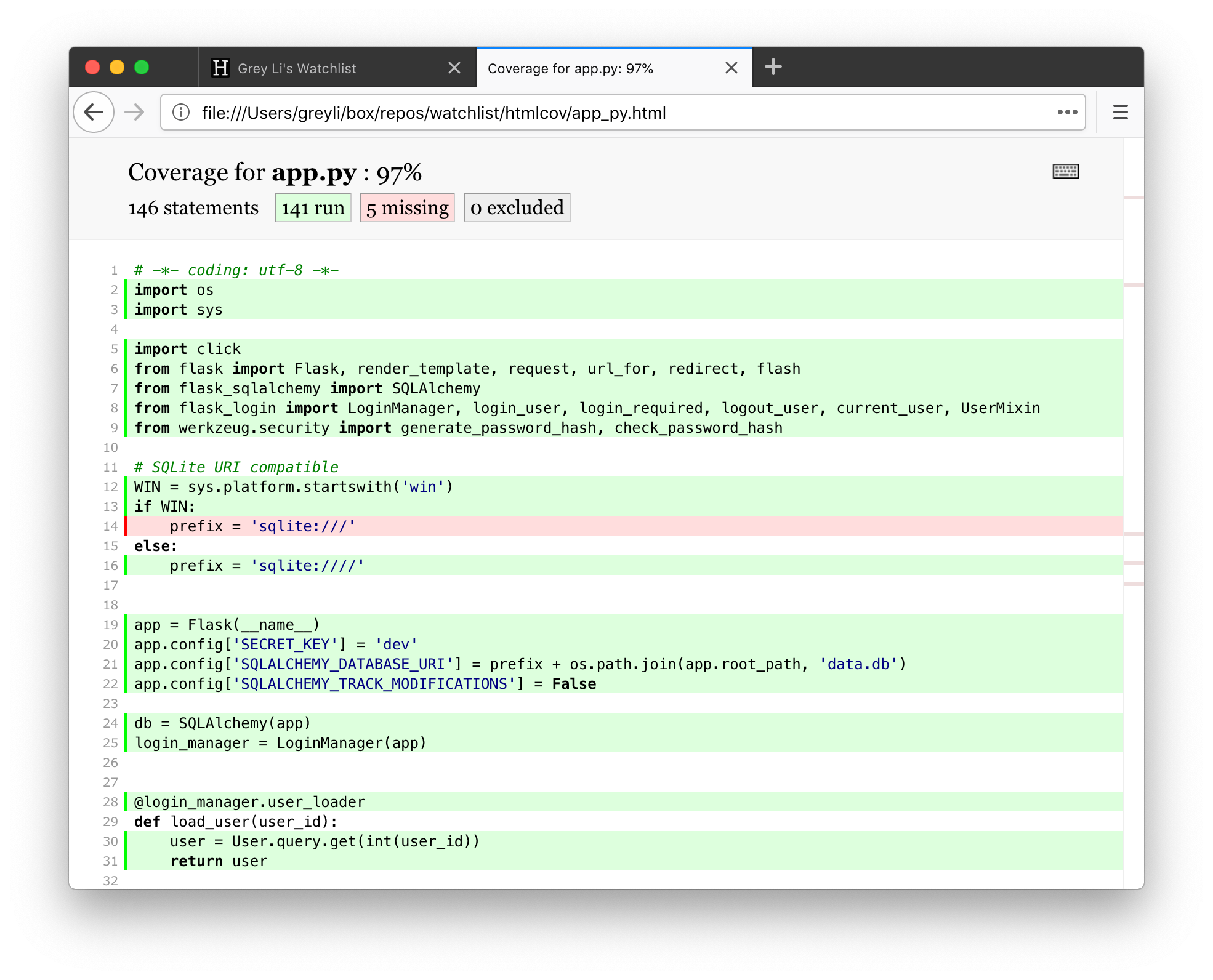
Task: Click line number 14 in the gutter
Action: [x=110, y=526]
